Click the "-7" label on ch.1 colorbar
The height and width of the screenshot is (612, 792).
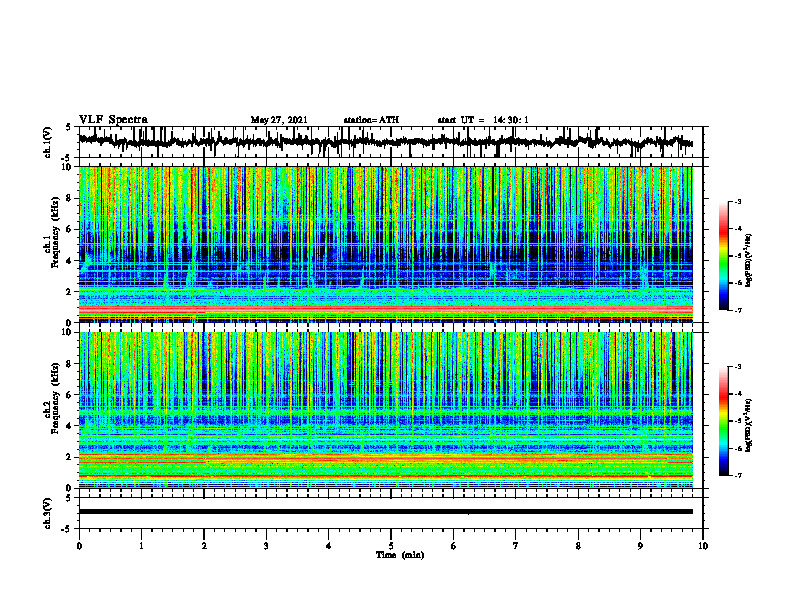[x=738, y=311]
